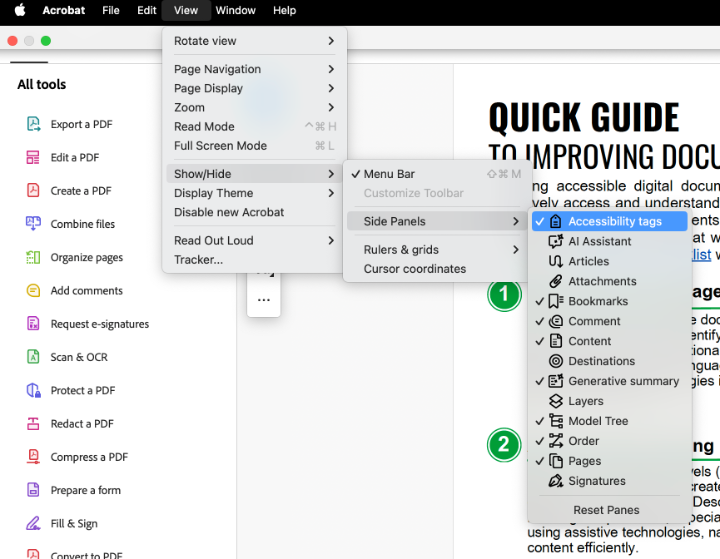Open the Help menu
Viewport: 720px width, 559px height.
(284, 10)
